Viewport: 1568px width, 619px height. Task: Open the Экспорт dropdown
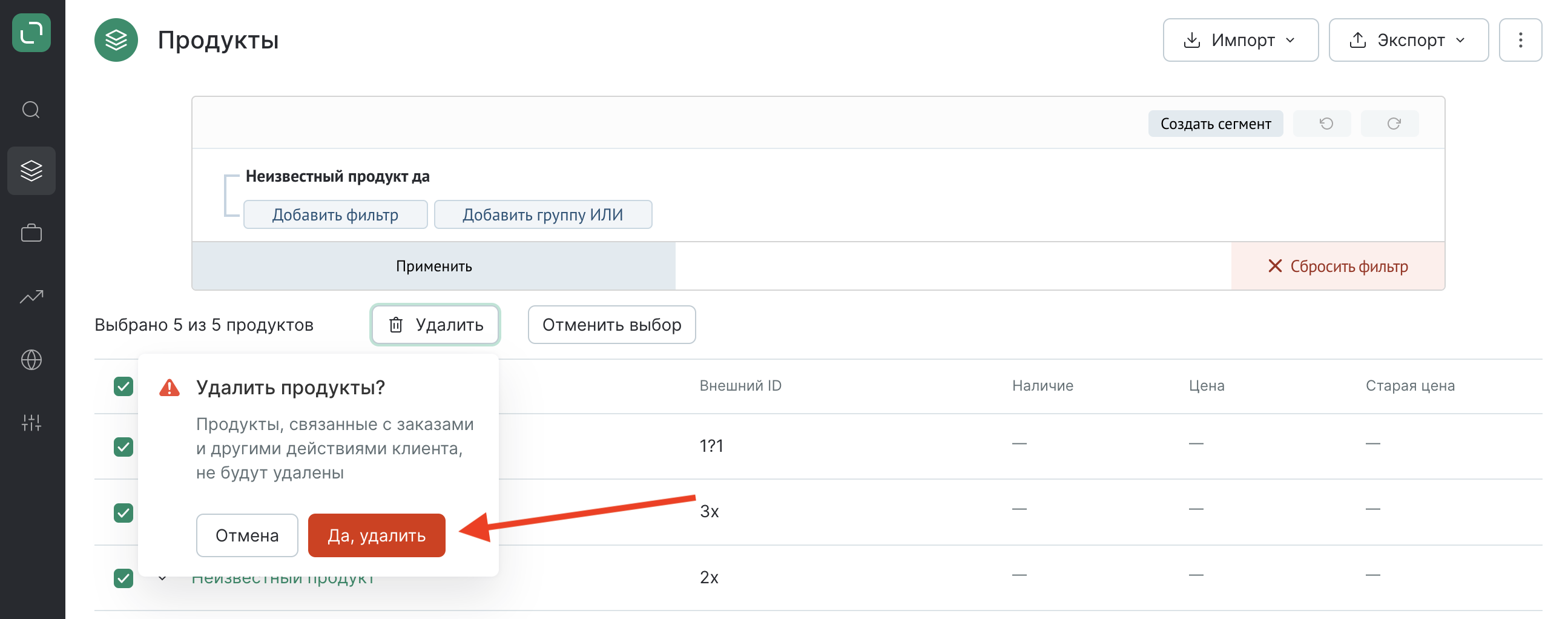point(1409,40)
